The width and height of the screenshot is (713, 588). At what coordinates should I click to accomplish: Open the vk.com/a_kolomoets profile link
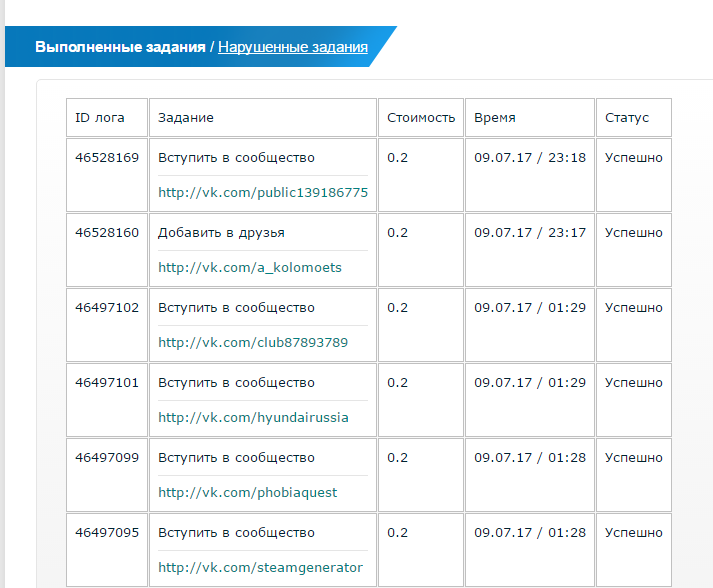point(250,267)
